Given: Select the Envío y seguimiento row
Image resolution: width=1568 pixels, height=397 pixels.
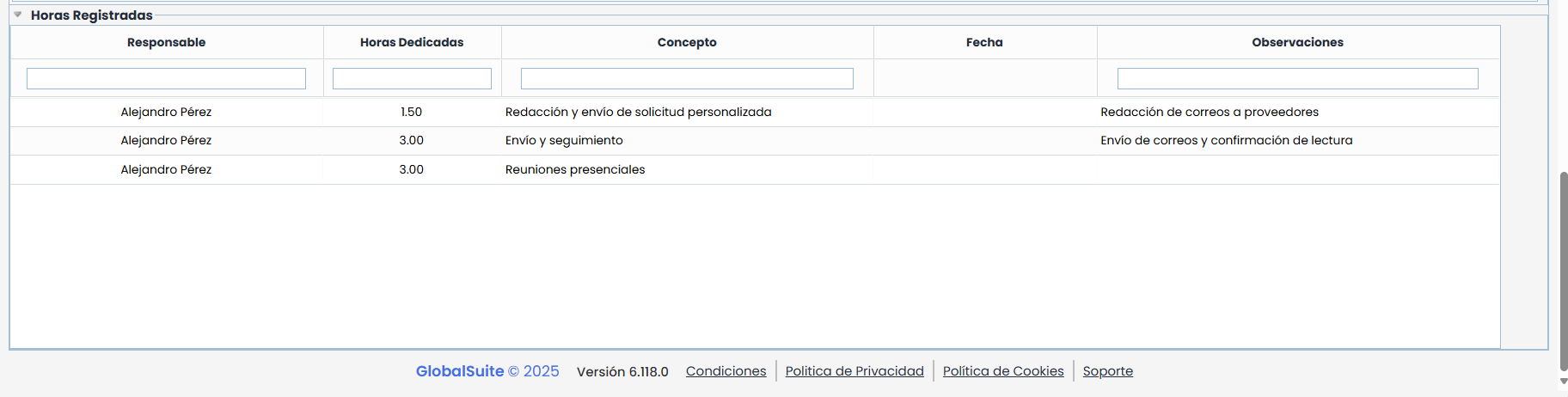Looking at the screenshot, I should pyautogui.click(x=564, y=140).
